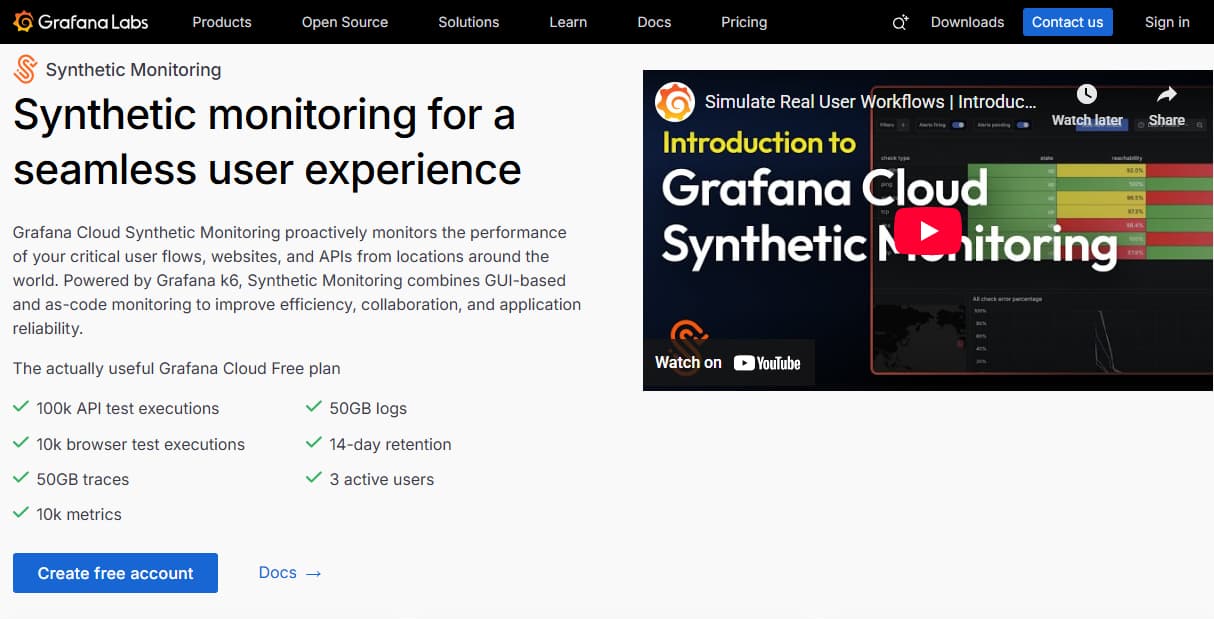Go to Pricing in the navigation bar
This screenshot has height=621, width=1214.
click(743, 22)
